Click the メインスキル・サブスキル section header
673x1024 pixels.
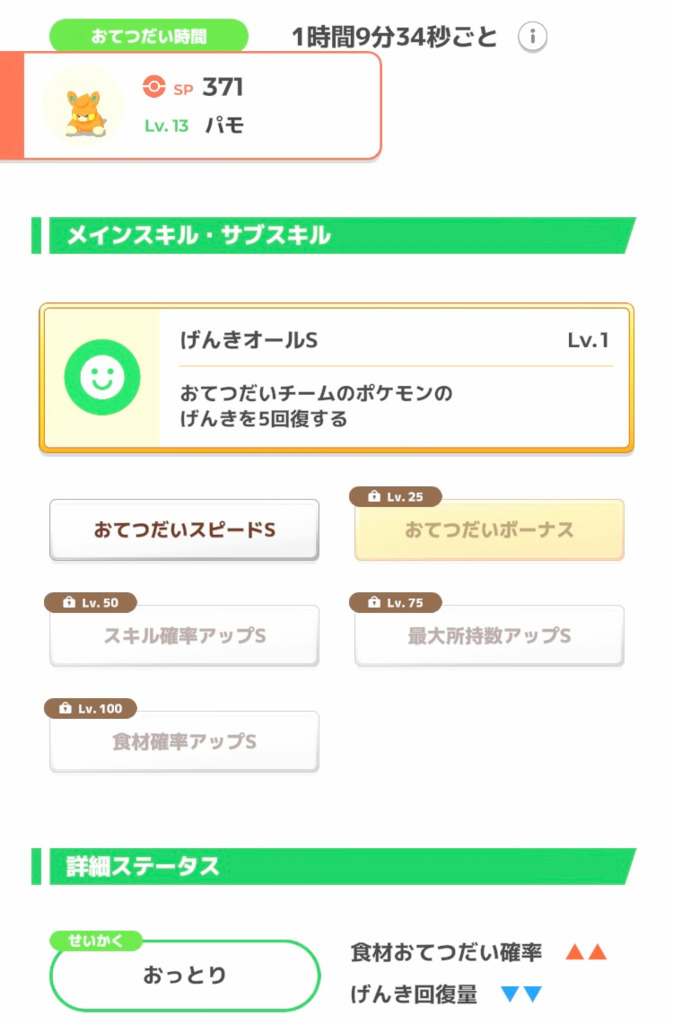198,236
